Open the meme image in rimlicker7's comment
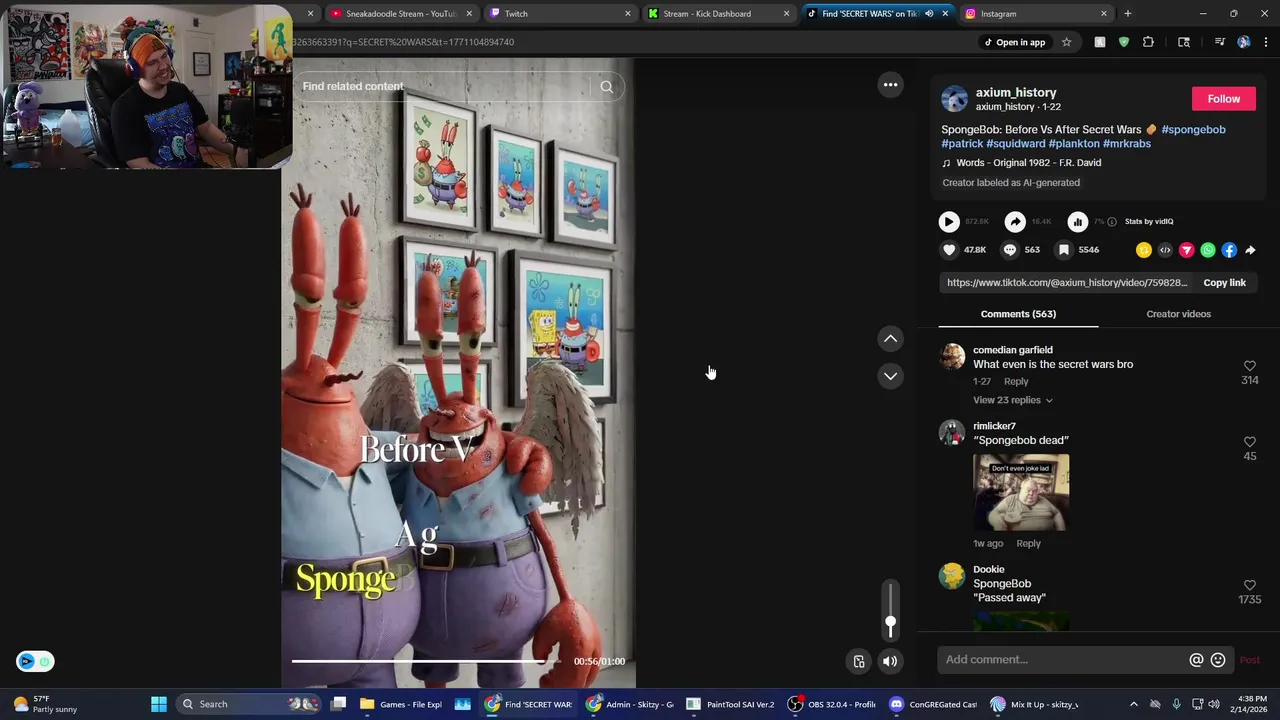 tap(1021, 493)
